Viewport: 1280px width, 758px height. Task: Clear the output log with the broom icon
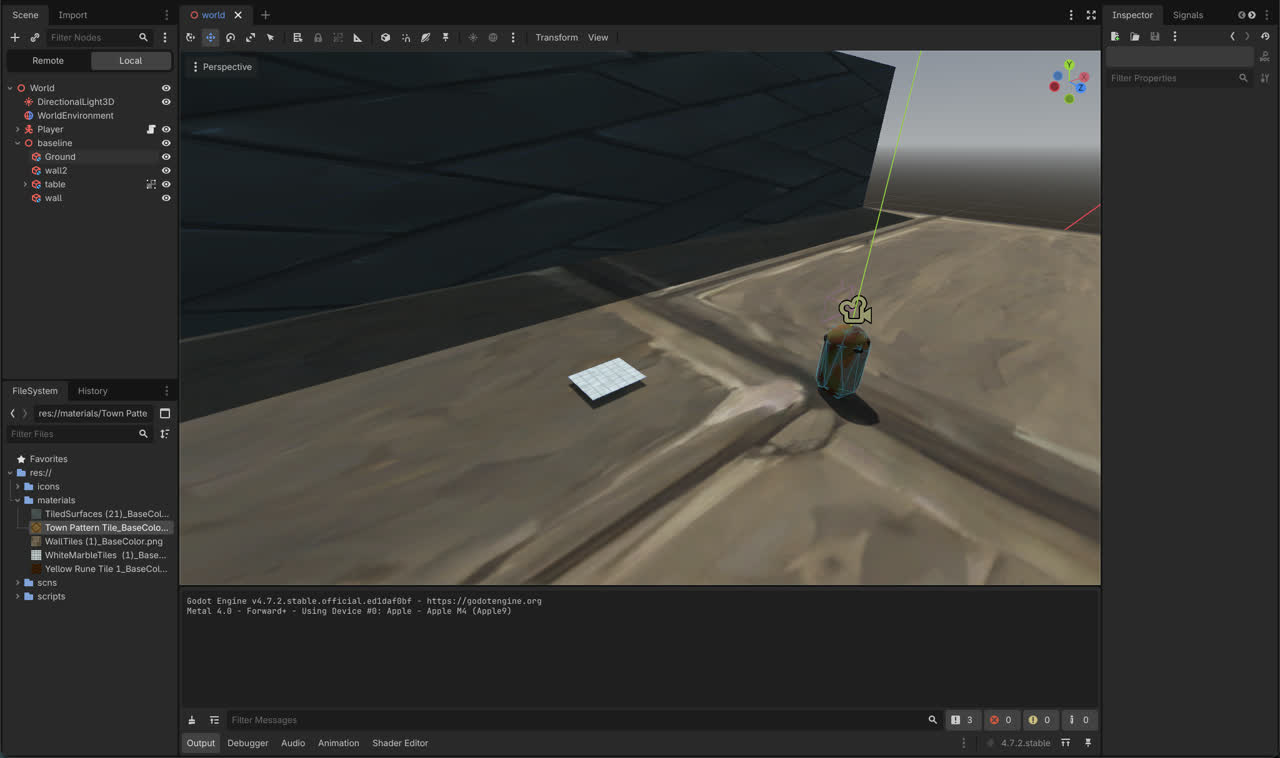tap(192, 720)
